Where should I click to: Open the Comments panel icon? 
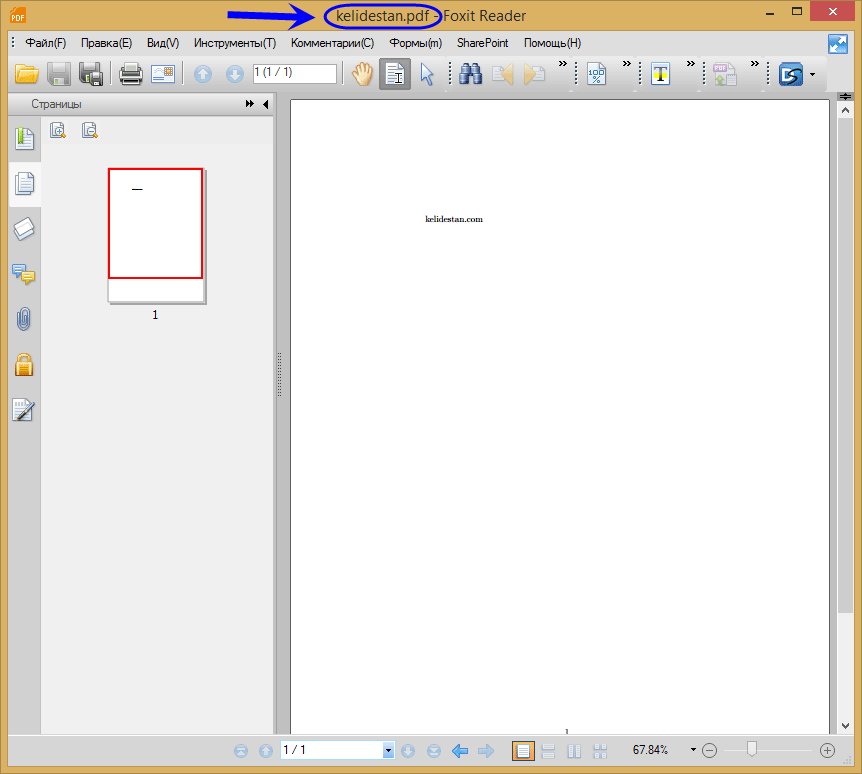click(x=24, y=274)
